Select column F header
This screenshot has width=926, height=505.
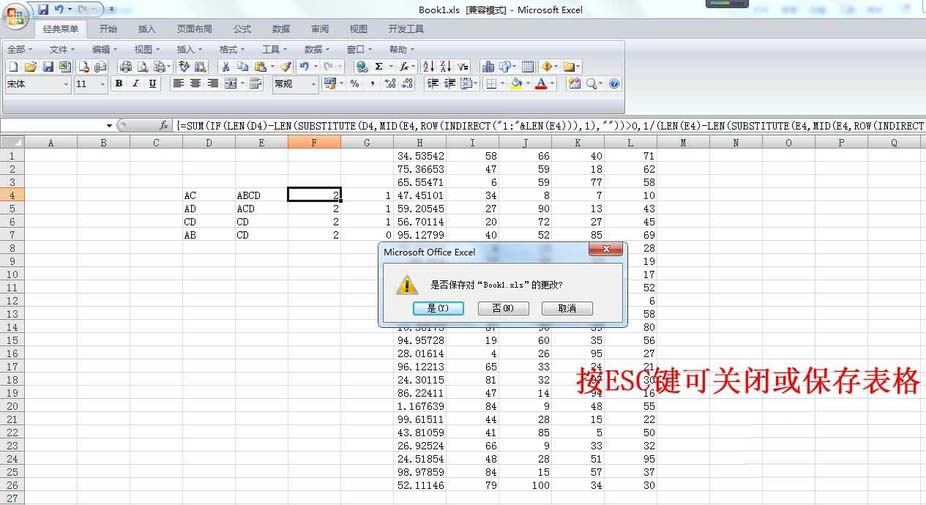[314, 142]
